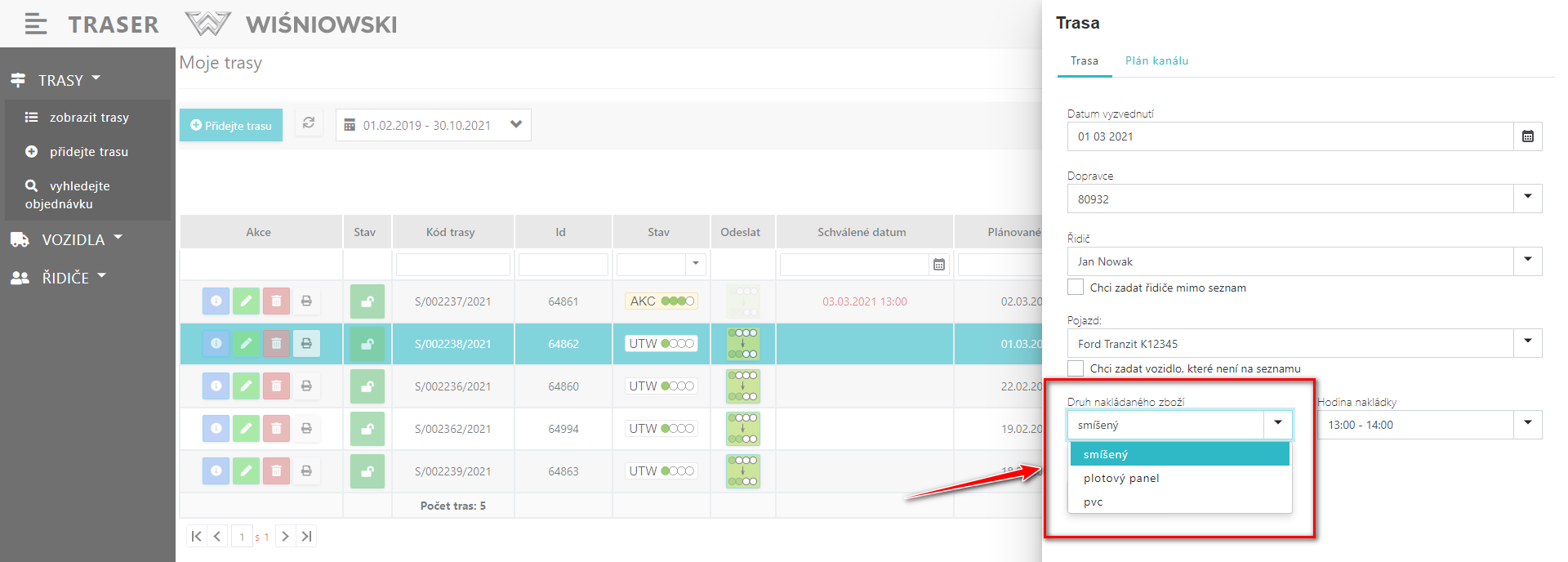Open 'zobrazit trasy' in the sidebar
This screenshot has height=562, width=1568.
[x=89, y=118]
